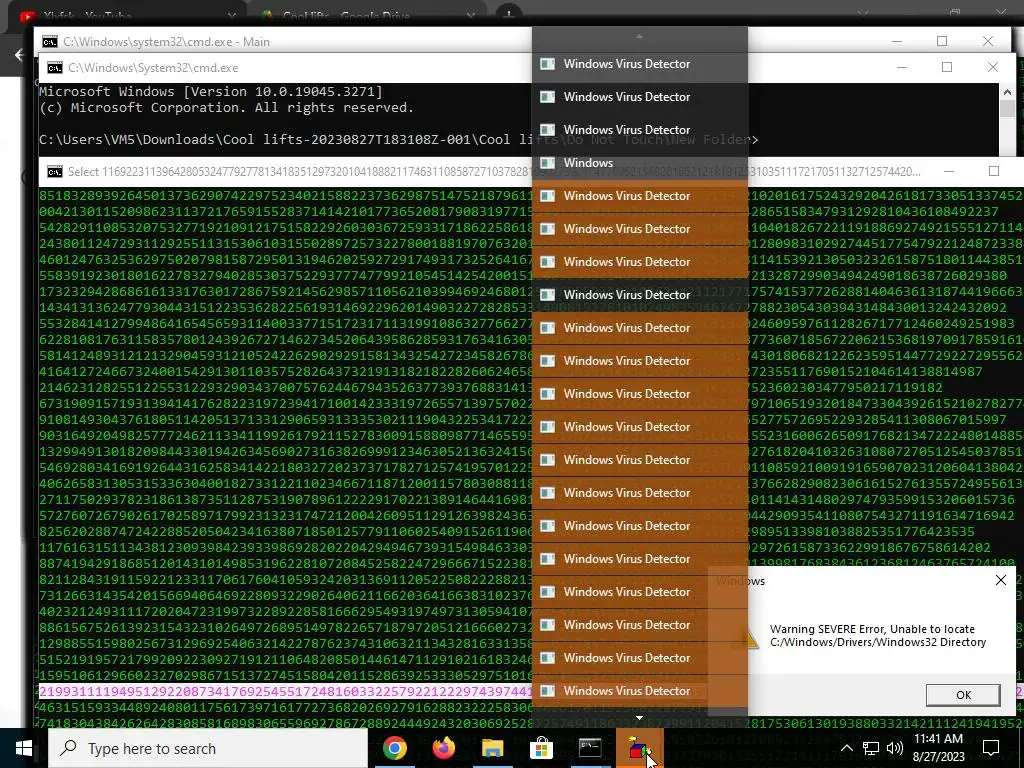
Task: Launch Firefox from the taskbar
Action: [x=444, y=748]
